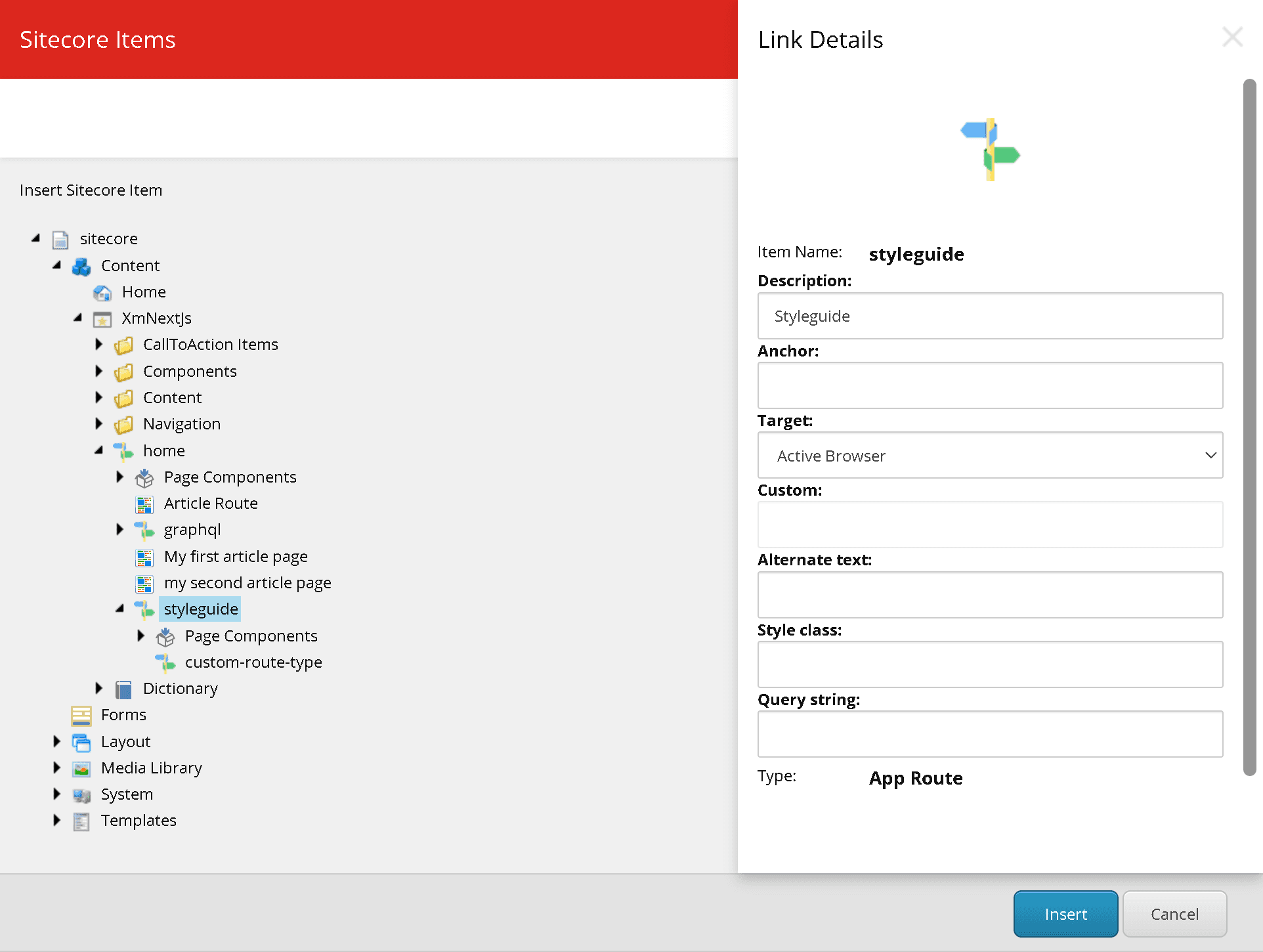The width and height of the screenshot is (1263, 952).
Task: Click the Dictionary book icon
Action: [123, 689]
